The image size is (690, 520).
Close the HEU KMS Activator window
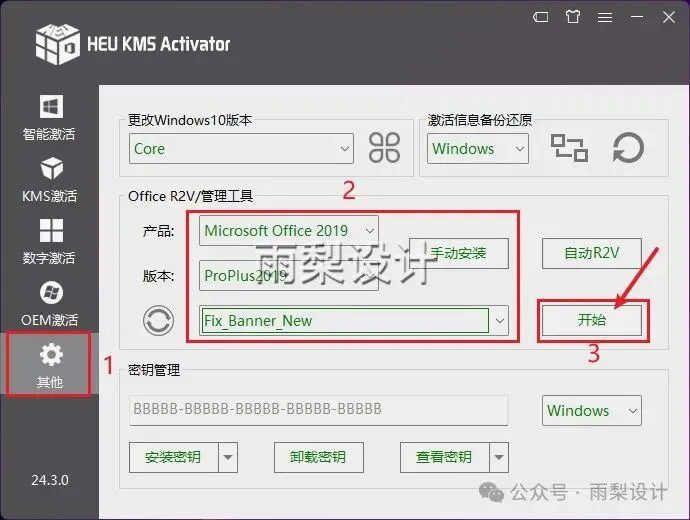pyautogui.click(x=669, y=17)
